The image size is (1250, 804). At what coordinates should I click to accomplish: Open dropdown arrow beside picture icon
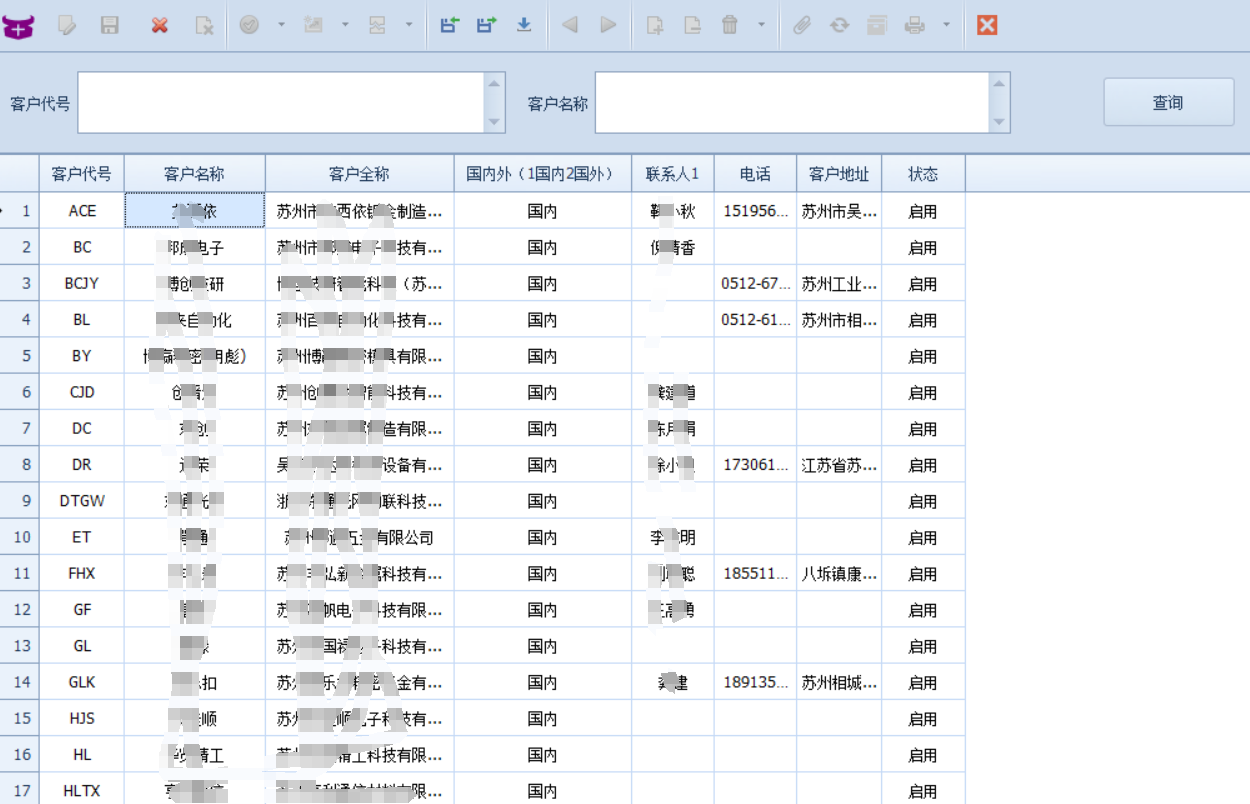(x=345, y=25)
